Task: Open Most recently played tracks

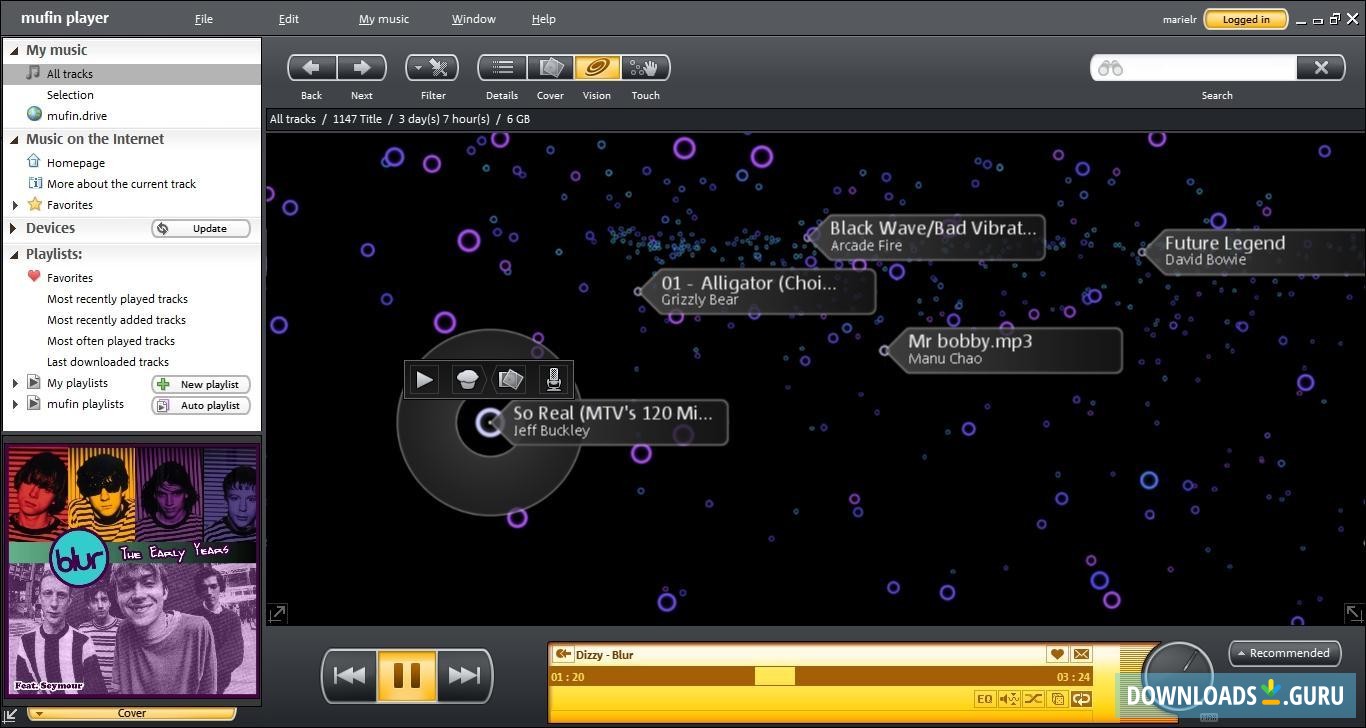Action: click(x=117, y=299)
